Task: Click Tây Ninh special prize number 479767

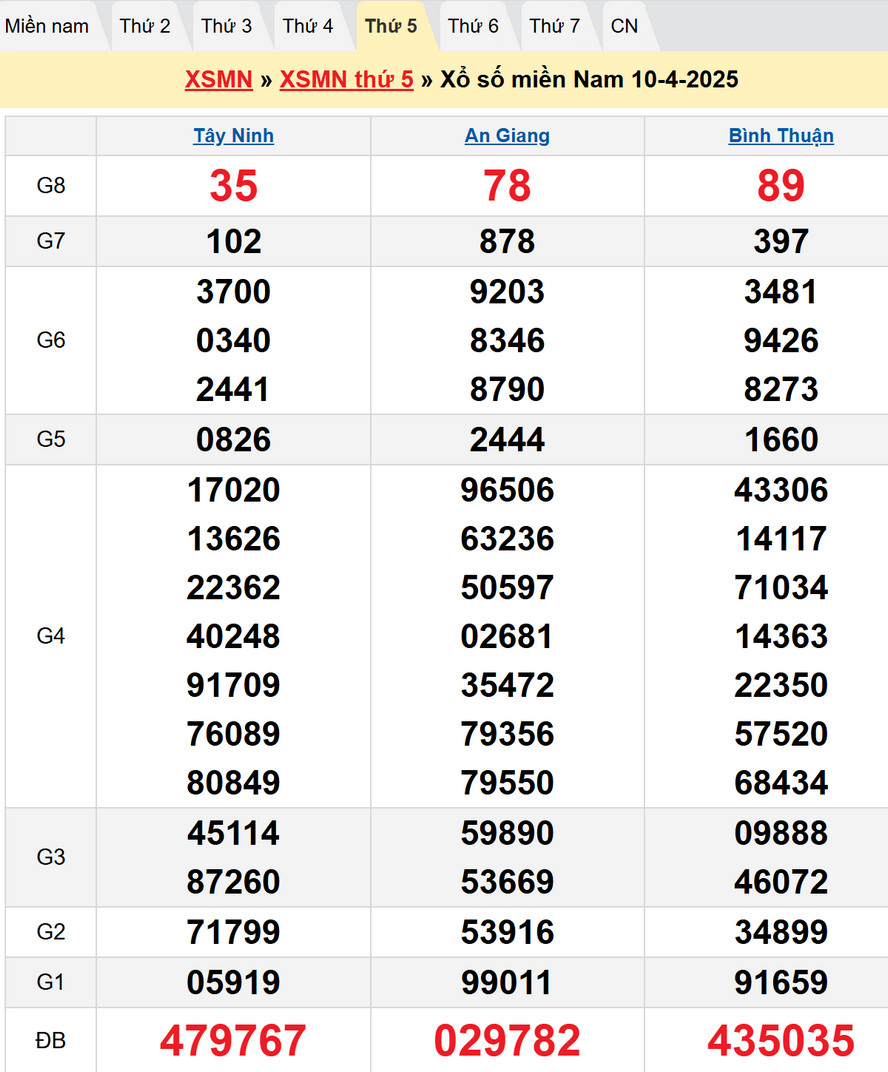Action: [233, 1041]
